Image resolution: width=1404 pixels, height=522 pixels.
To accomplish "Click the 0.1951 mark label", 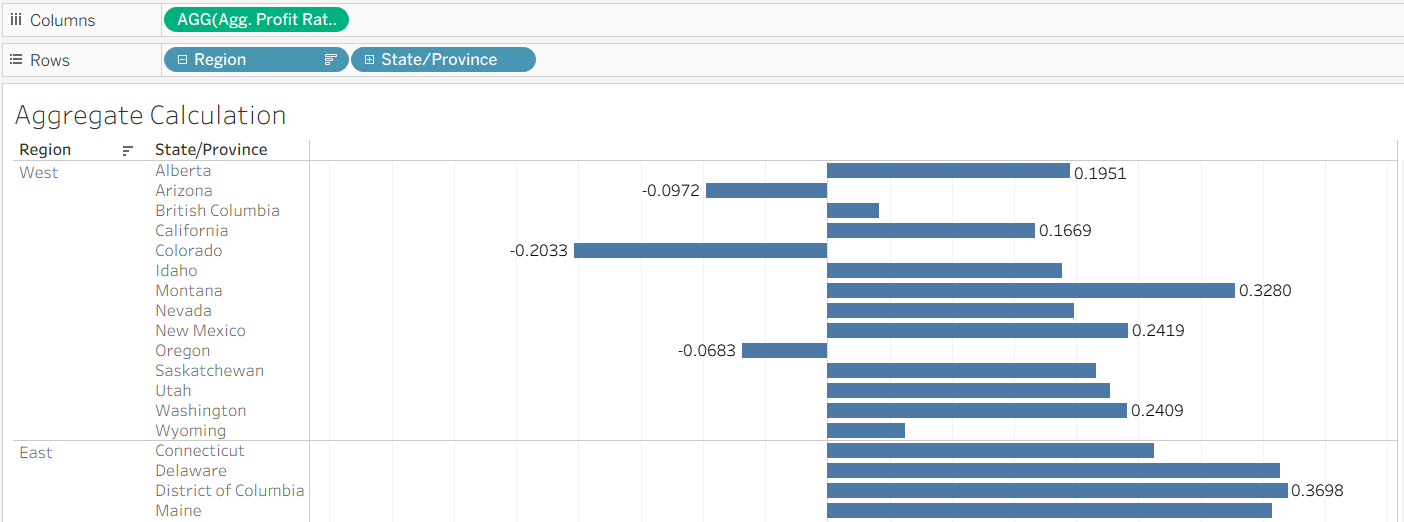I will [x=1100, y=173].
